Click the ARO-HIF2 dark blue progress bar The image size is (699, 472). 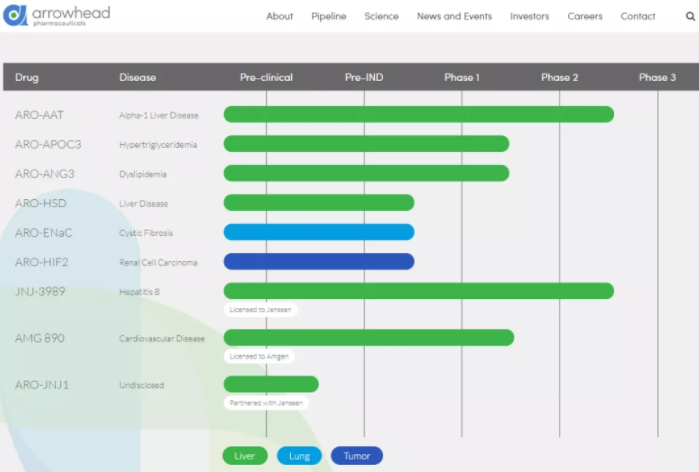click(319, 262)
